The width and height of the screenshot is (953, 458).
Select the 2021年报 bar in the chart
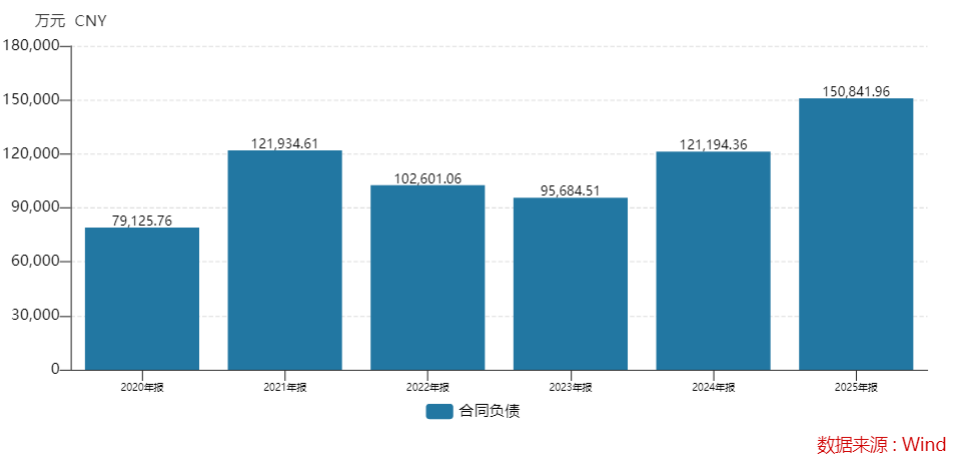(285, 260)
